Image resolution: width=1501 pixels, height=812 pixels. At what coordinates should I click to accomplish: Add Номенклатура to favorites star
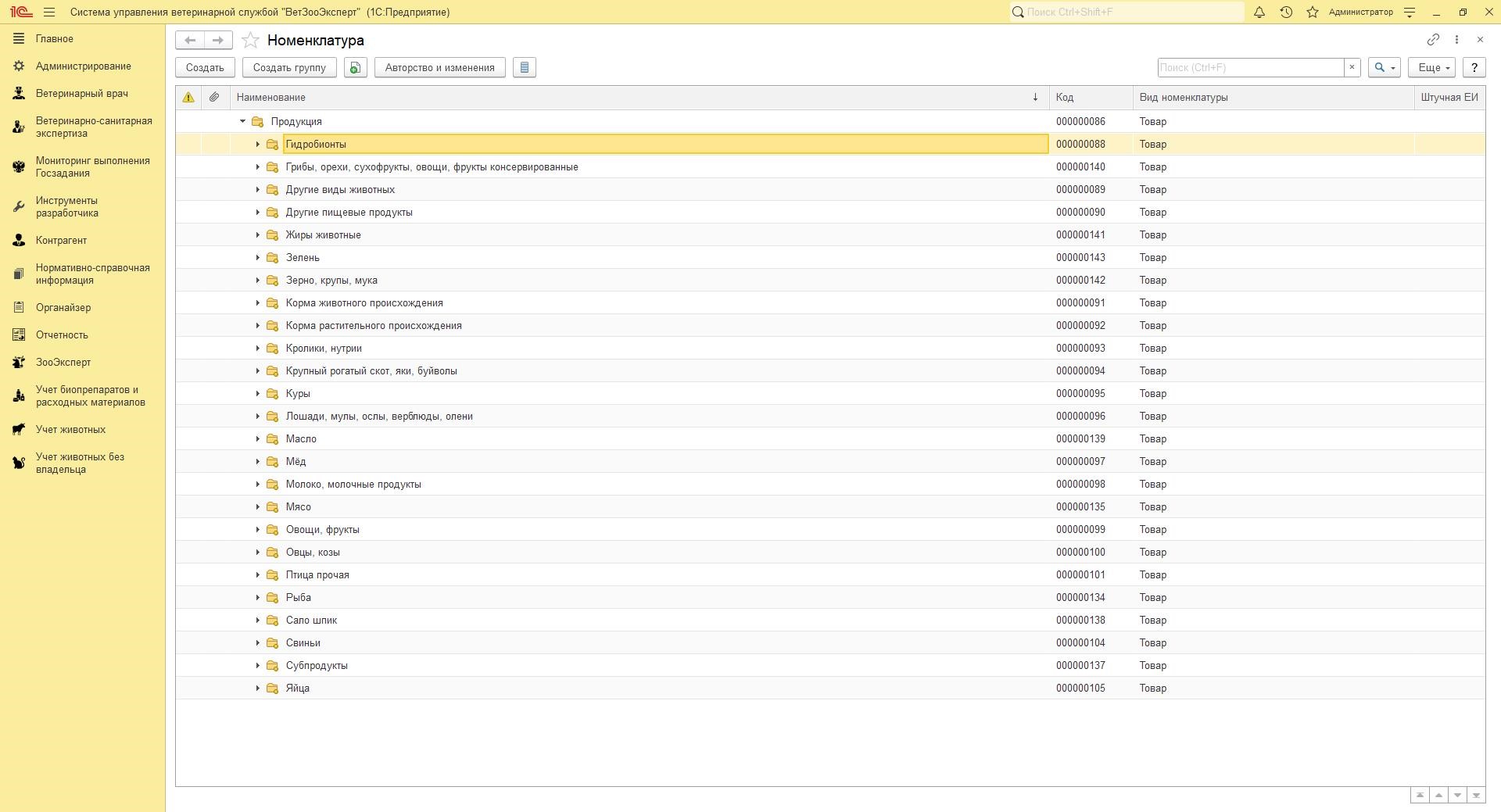click(250, 40)
